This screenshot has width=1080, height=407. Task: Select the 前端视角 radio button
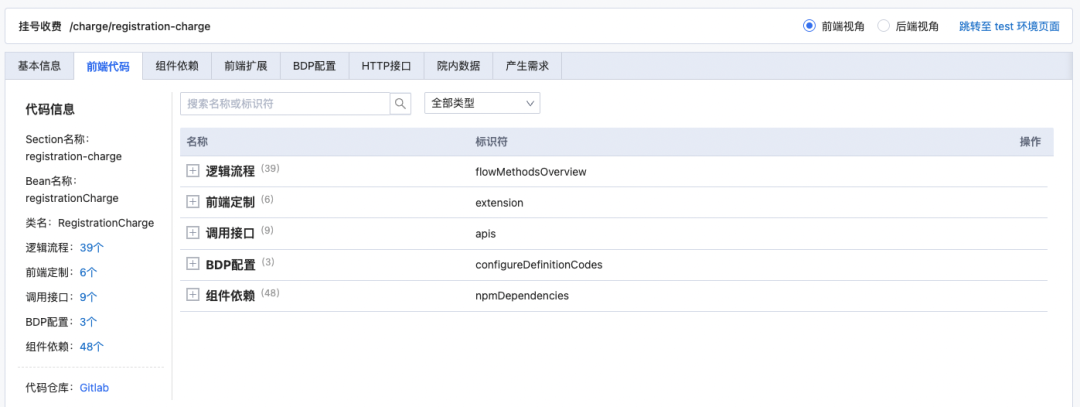[x=809, y=26]
